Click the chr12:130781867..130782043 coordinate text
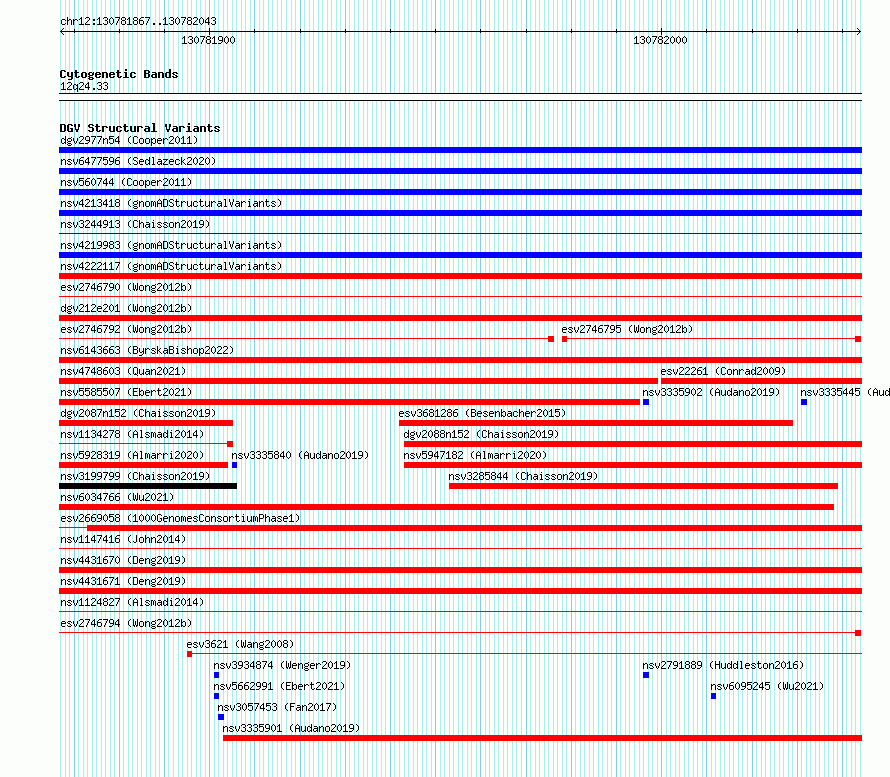 click(138, 22)
